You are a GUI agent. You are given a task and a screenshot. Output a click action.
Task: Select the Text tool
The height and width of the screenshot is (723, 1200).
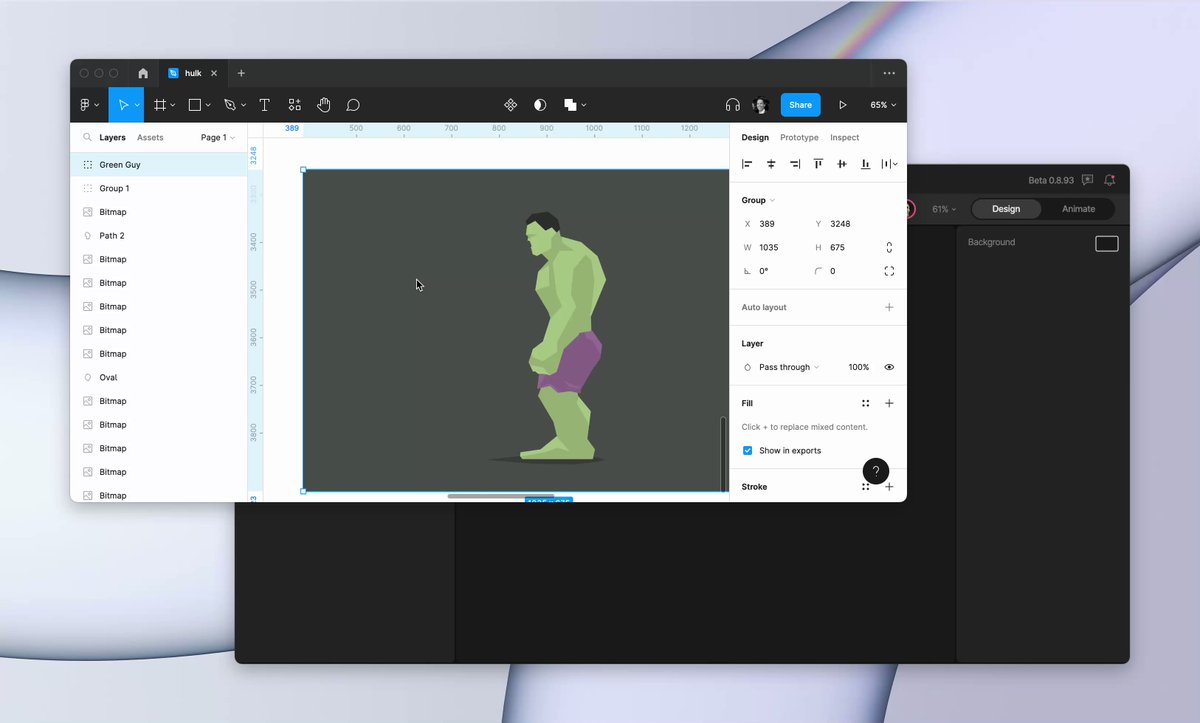(x=264, y=104)
